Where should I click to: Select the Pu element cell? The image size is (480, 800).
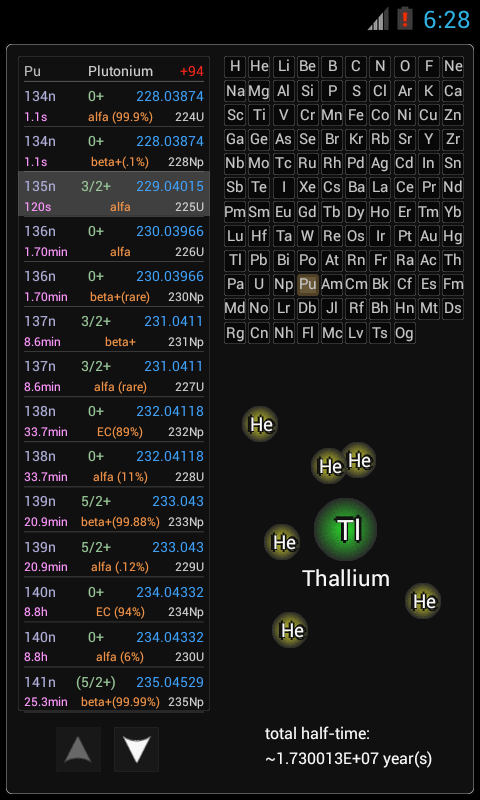click(308, 284)
